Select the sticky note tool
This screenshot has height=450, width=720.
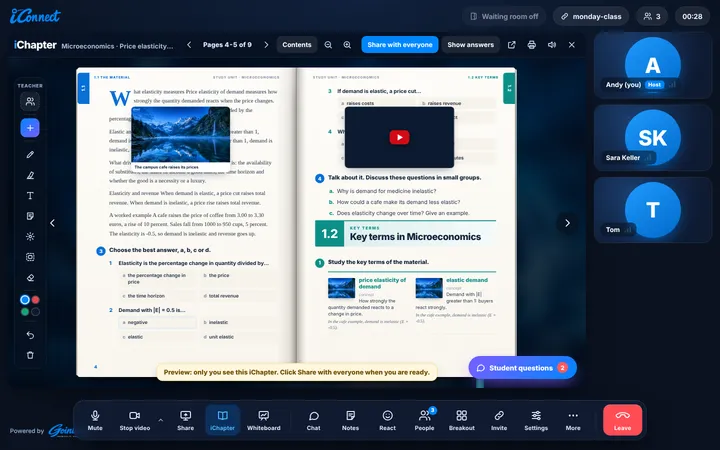click(x=30, y=216)
